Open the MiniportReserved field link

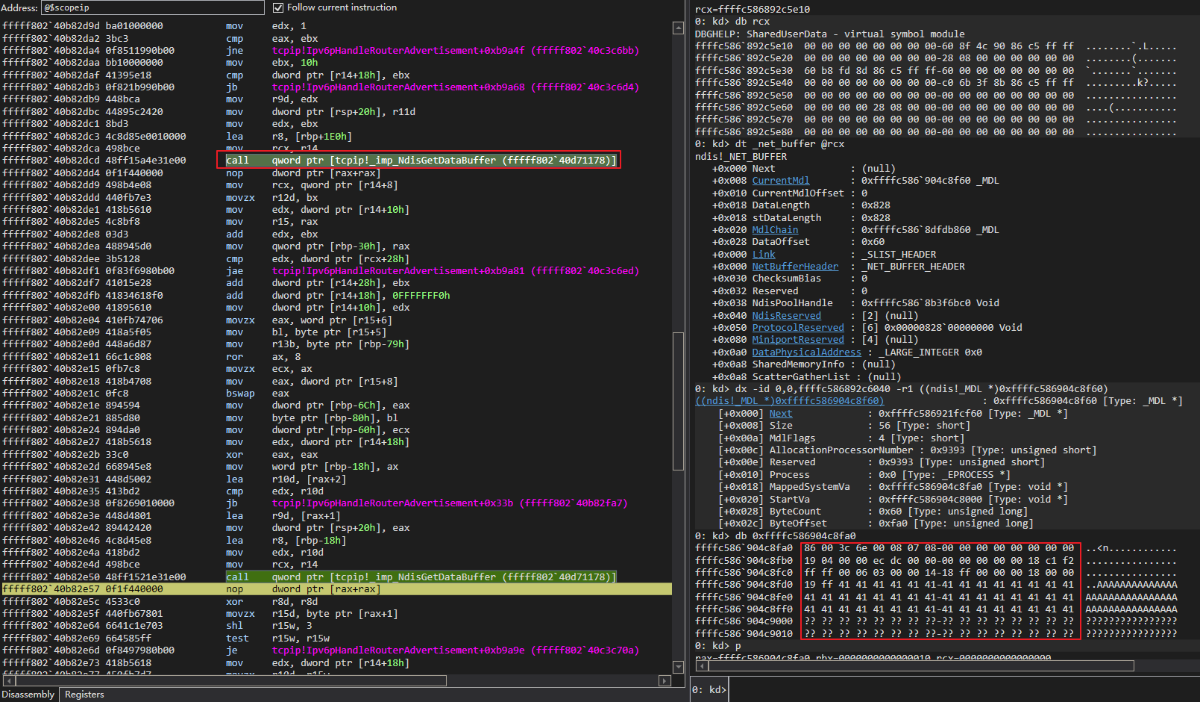tap(797, 340)
